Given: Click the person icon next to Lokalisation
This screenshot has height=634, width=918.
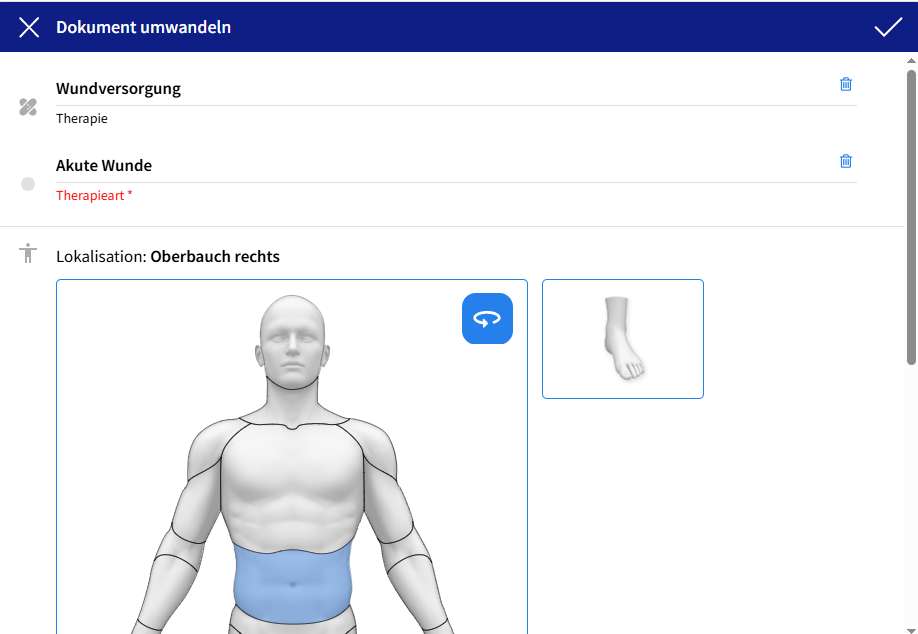Looking at the screenshot, I should coord(28,253).
